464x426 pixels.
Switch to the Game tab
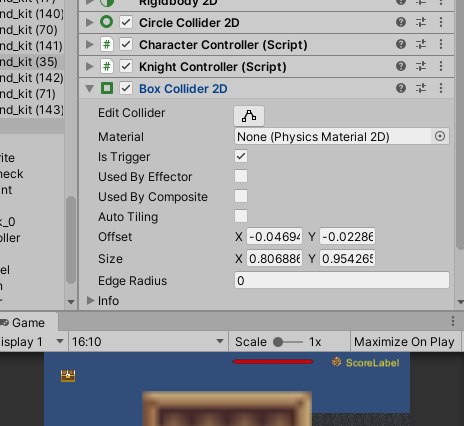click(x=28, y=322)
